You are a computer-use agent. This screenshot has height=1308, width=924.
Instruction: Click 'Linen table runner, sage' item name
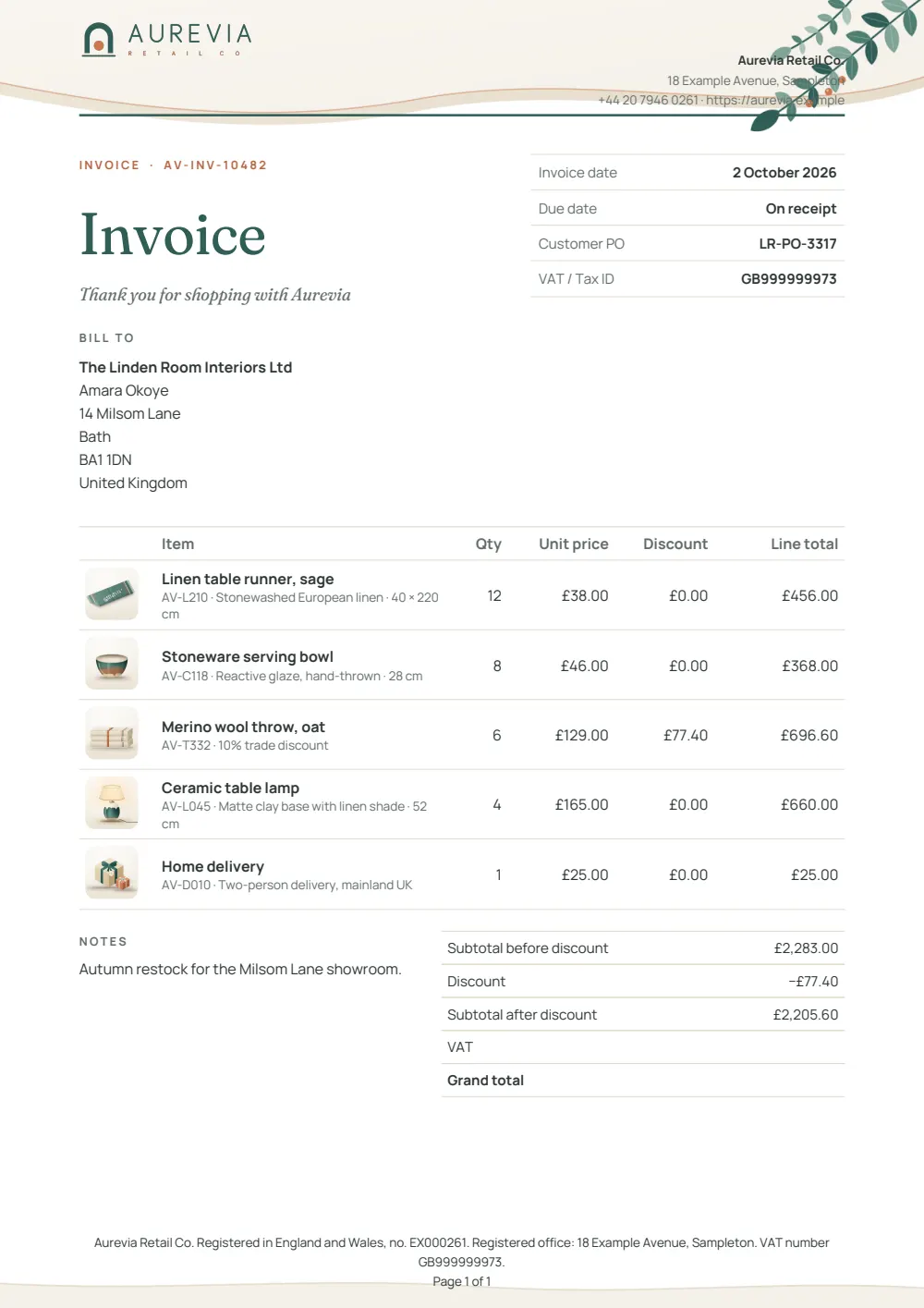(x=248, y=580)
